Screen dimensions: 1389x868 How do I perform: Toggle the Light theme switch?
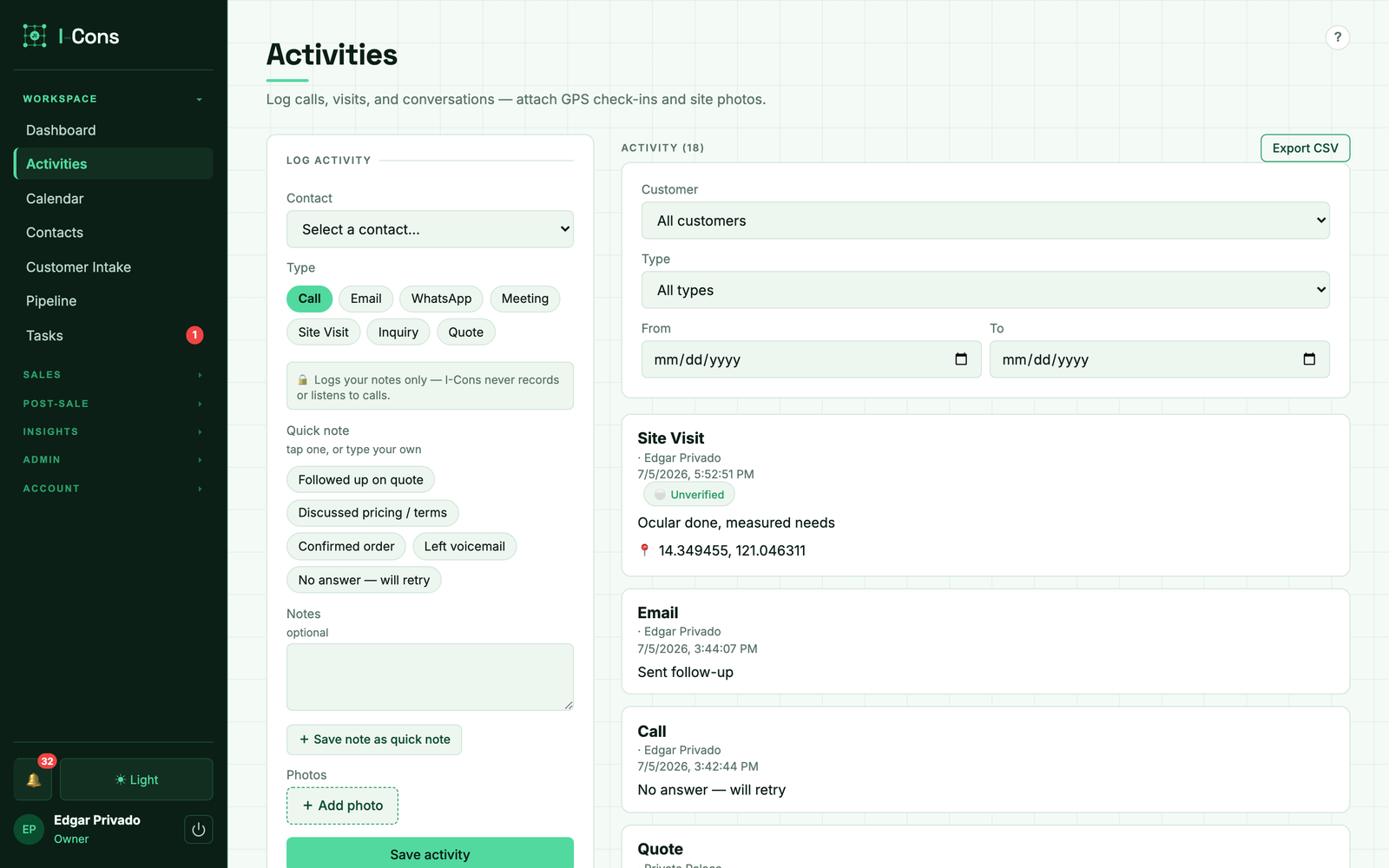pyautogui.click(x=136, y=779)
